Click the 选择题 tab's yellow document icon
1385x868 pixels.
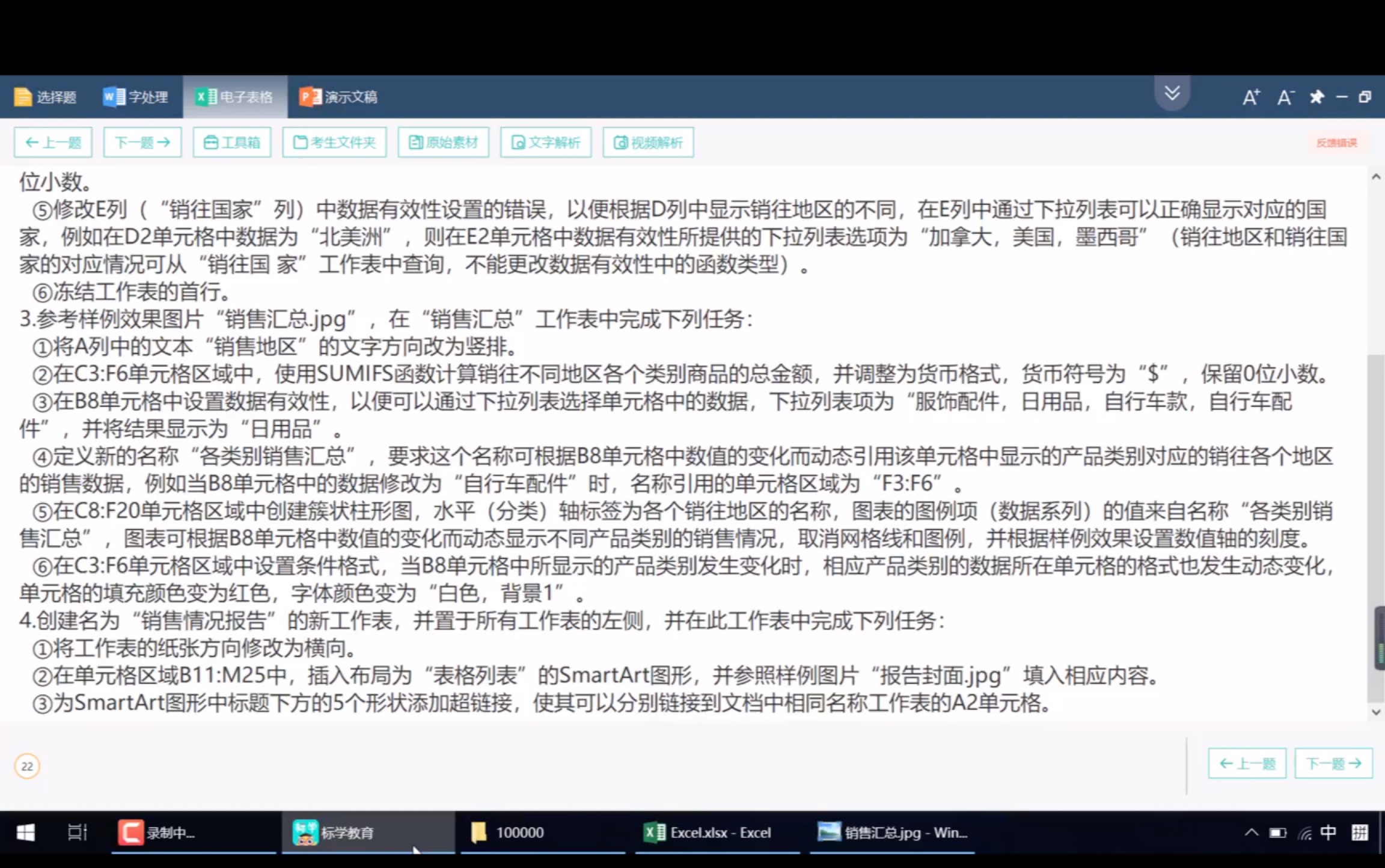pos(23,97)
